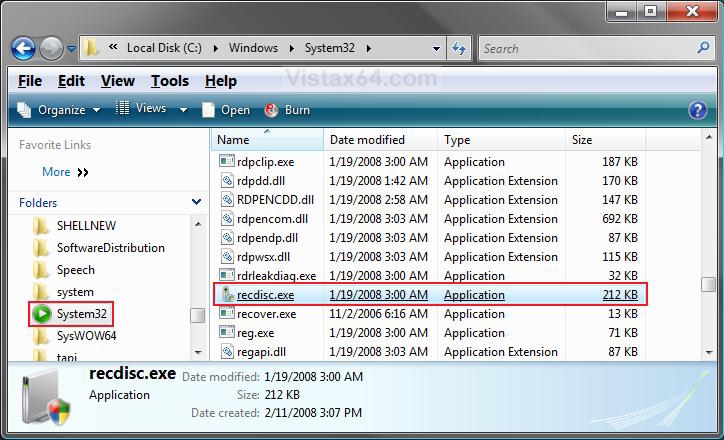Select regapi.dll file icon

[226, 351]
